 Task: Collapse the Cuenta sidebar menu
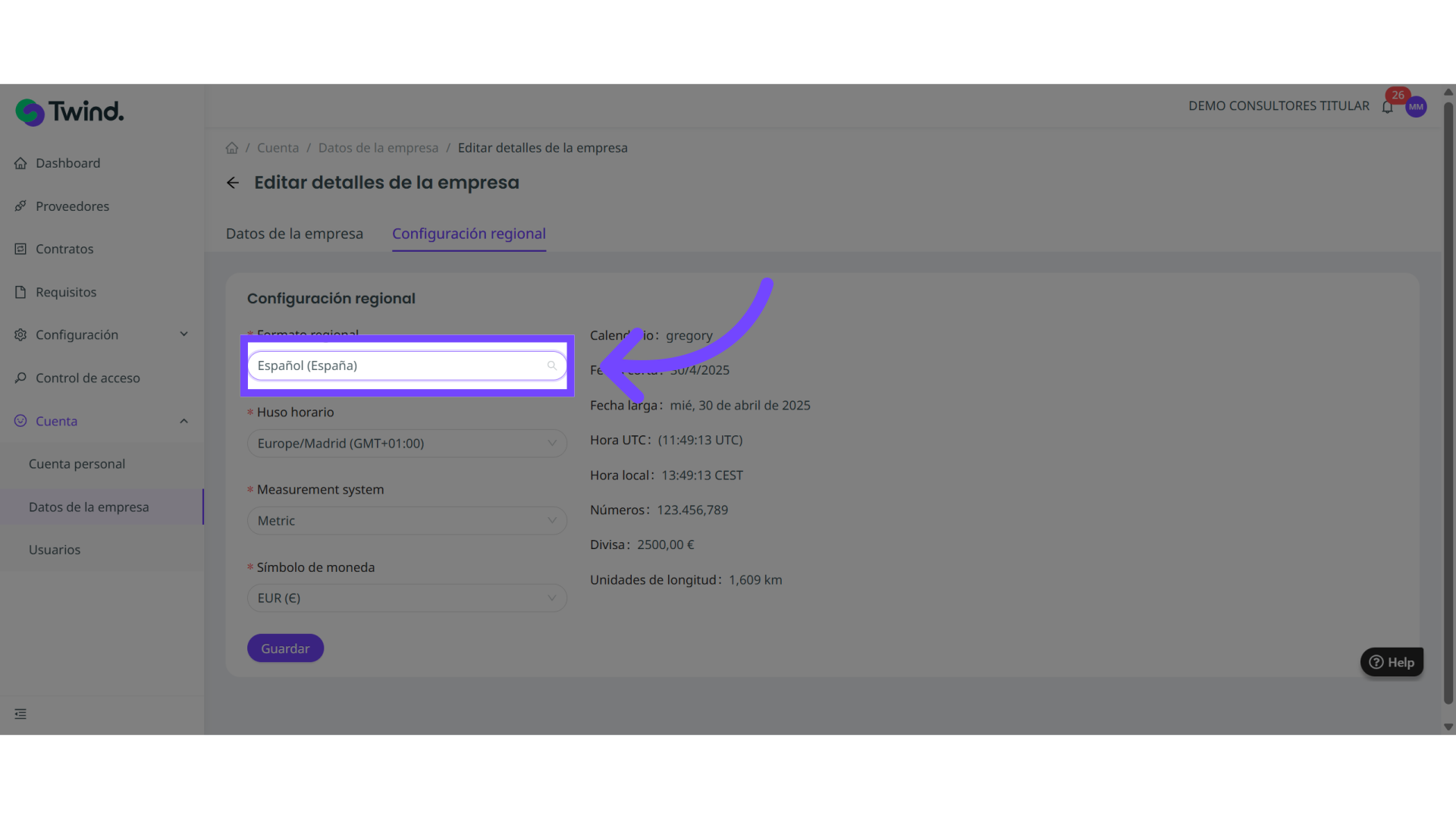[x=102, y=421]
